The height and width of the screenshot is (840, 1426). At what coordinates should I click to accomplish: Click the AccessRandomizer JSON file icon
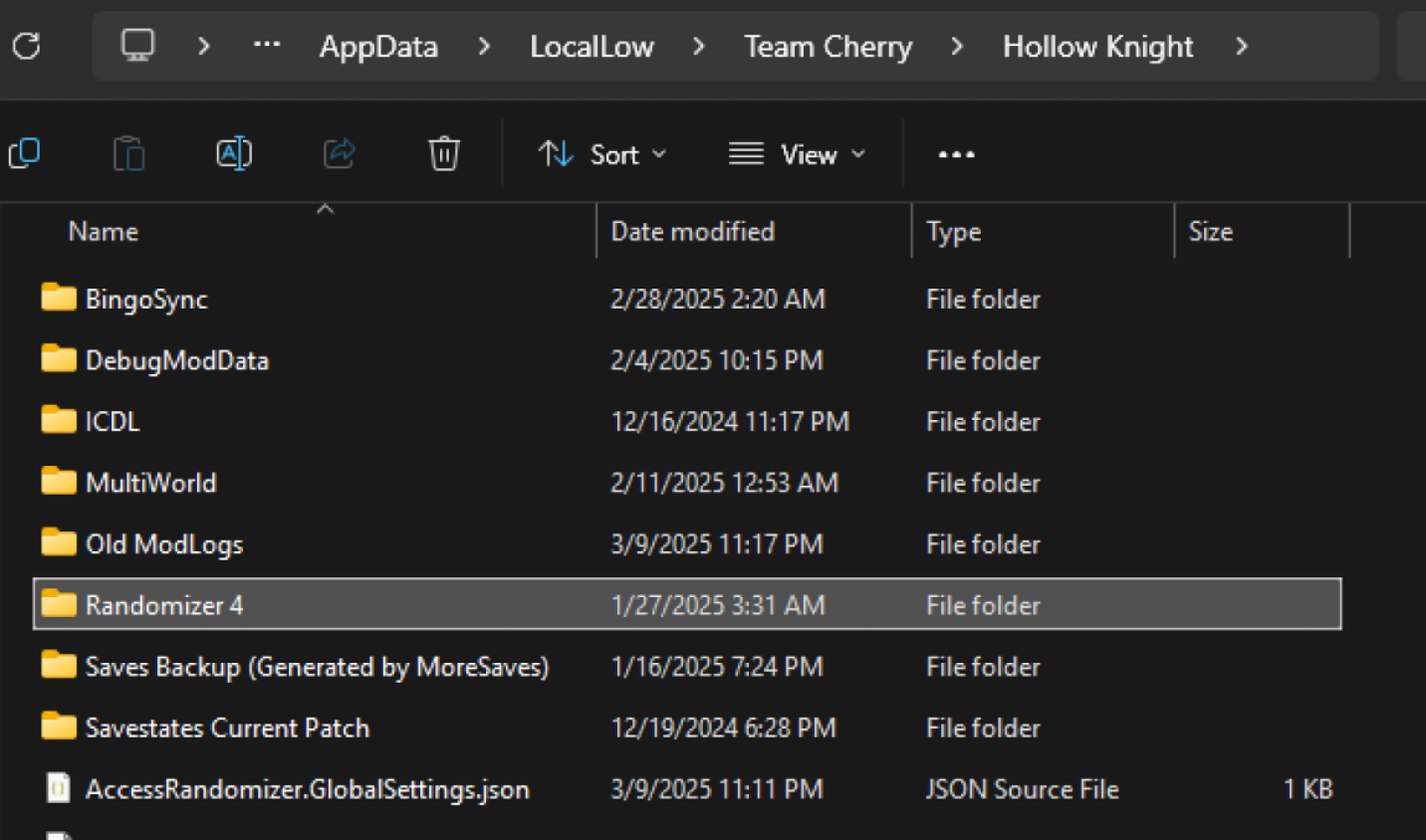59,788
